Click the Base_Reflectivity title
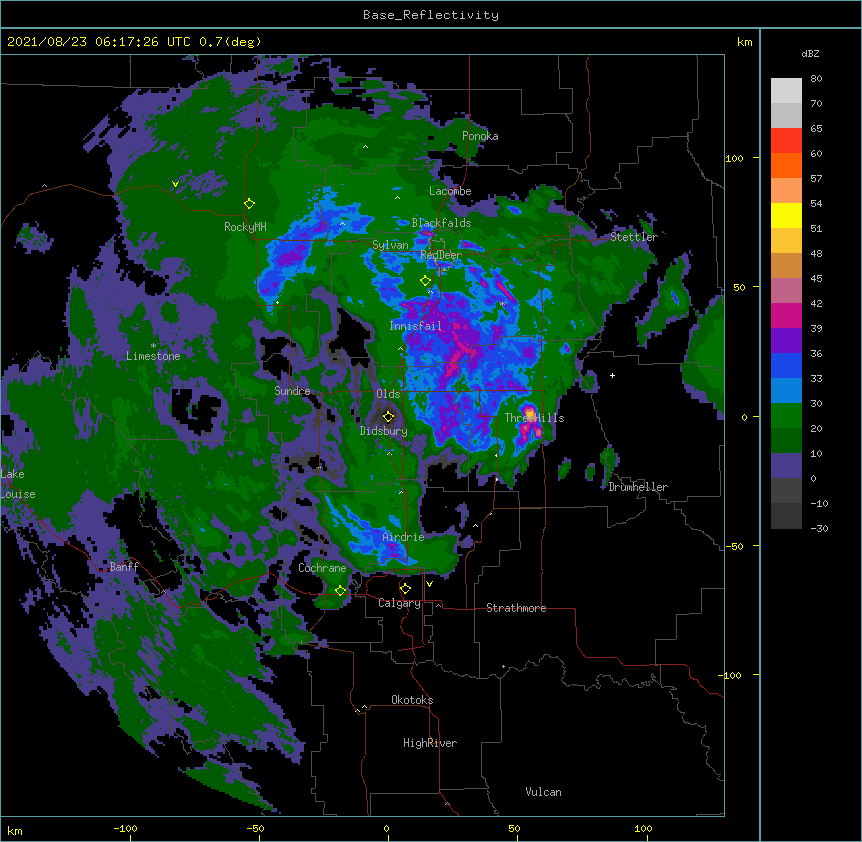The image size is (862, 842). click(x=431, y=15)
